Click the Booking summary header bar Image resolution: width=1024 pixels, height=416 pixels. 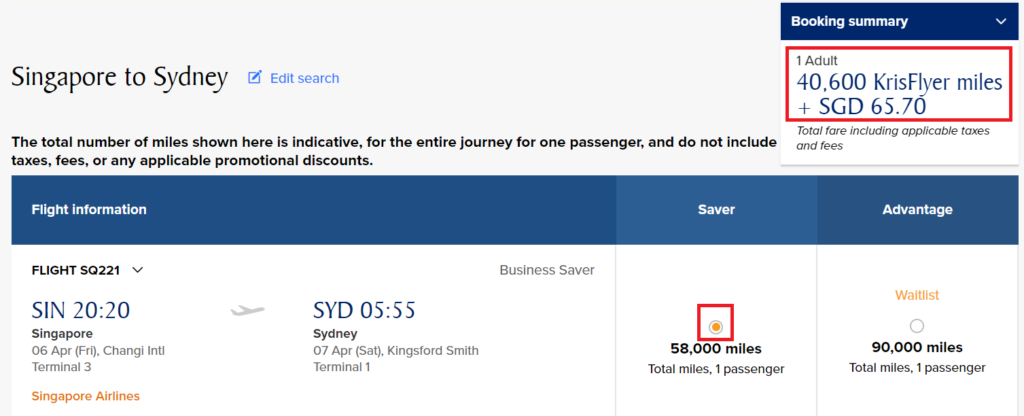[899, 22]
